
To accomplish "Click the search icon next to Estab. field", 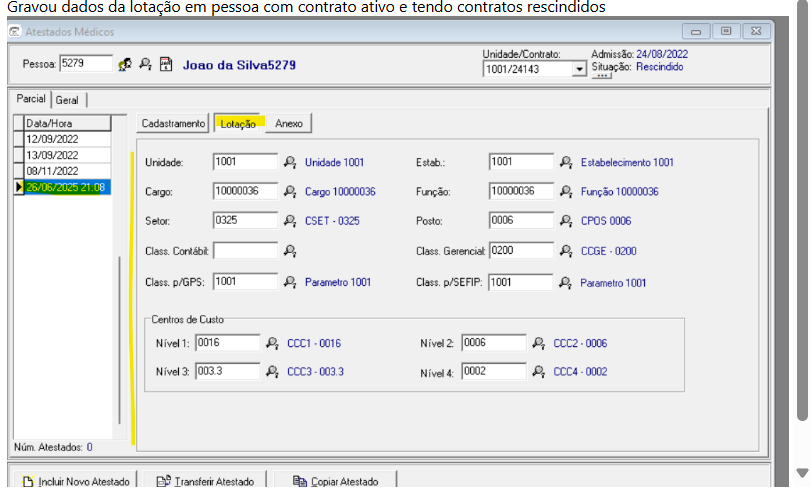I will [566, 162].
